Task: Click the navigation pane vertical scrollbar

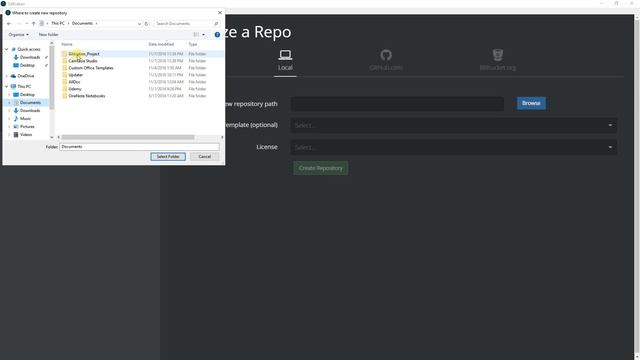Action: pyautogui.click(x=52, y=78)
